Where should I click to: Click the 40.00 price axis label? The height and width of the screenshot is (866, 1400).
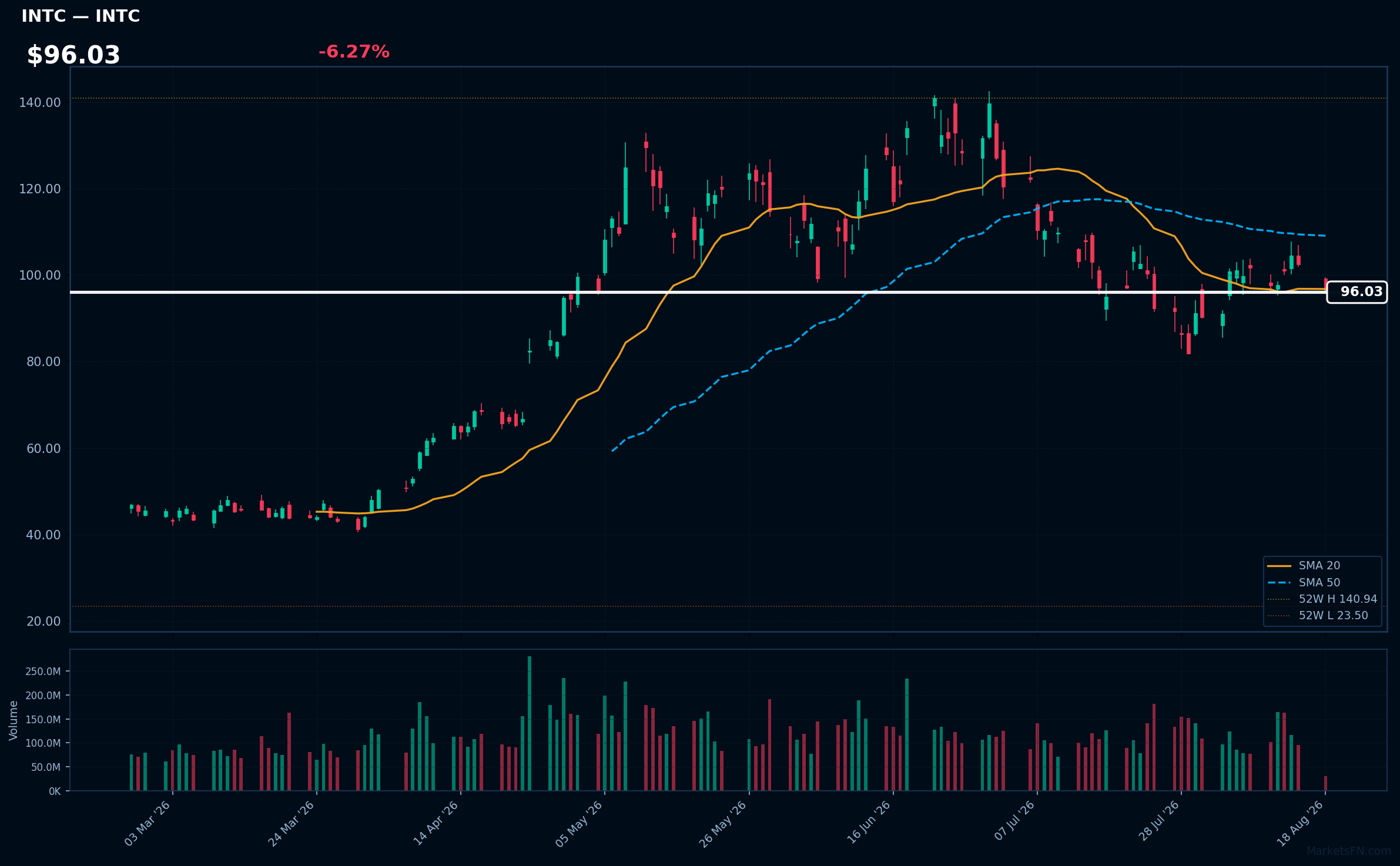coord(43,535)
